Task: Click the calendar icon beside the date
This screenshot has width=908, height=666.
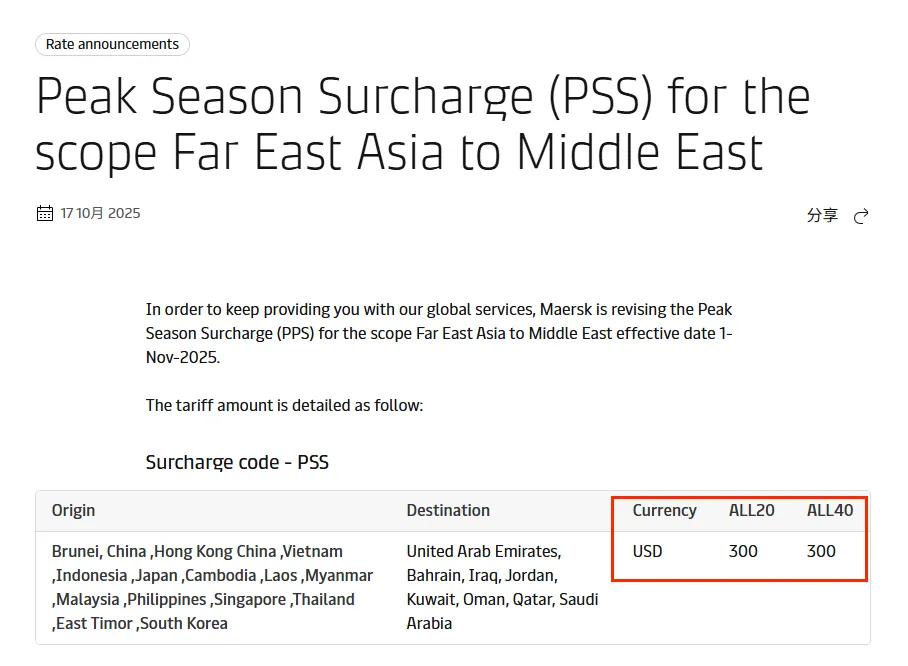Action: coord(44,213)
